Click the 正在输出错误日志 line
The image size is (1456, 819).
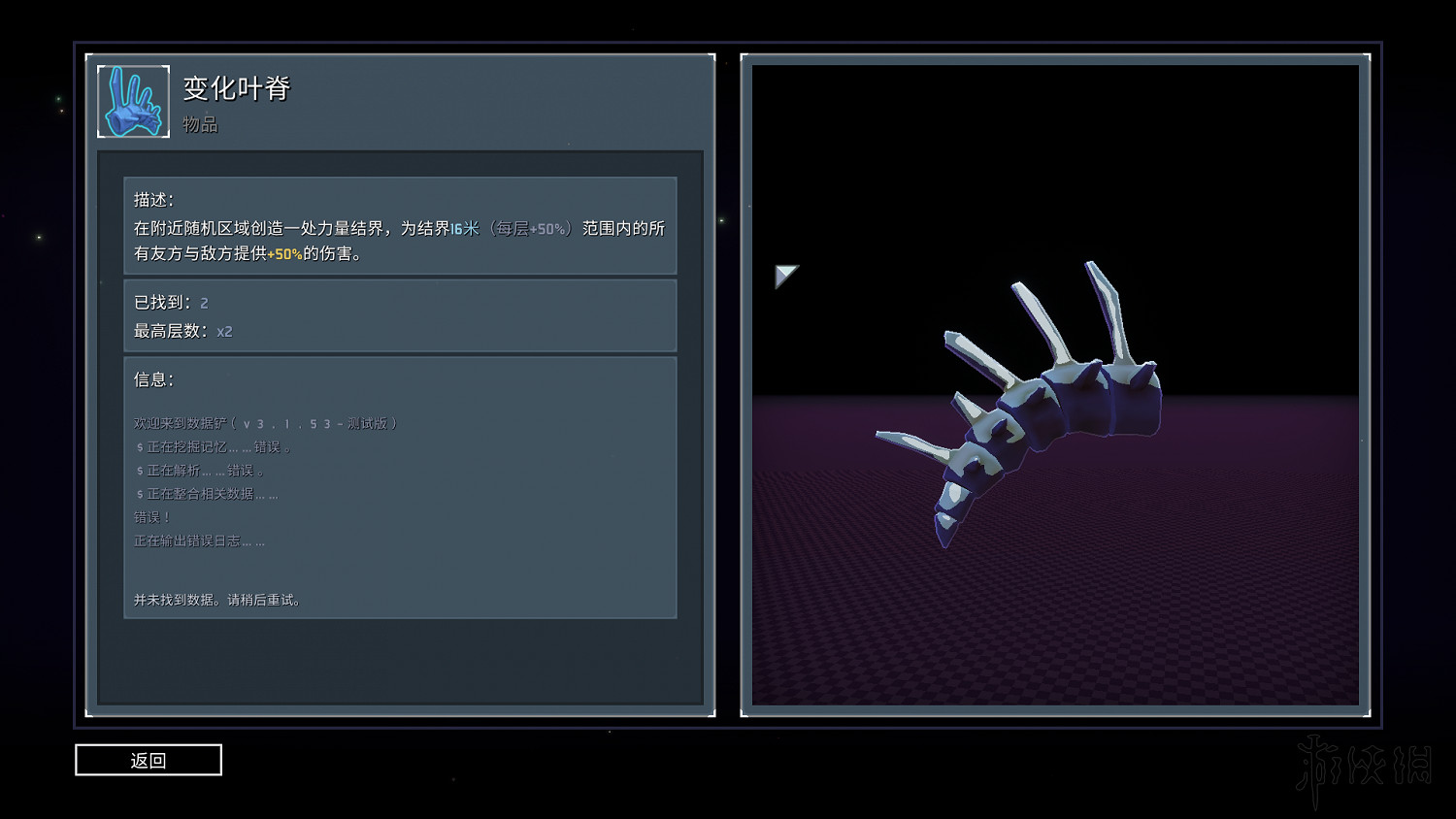(199, 541)
